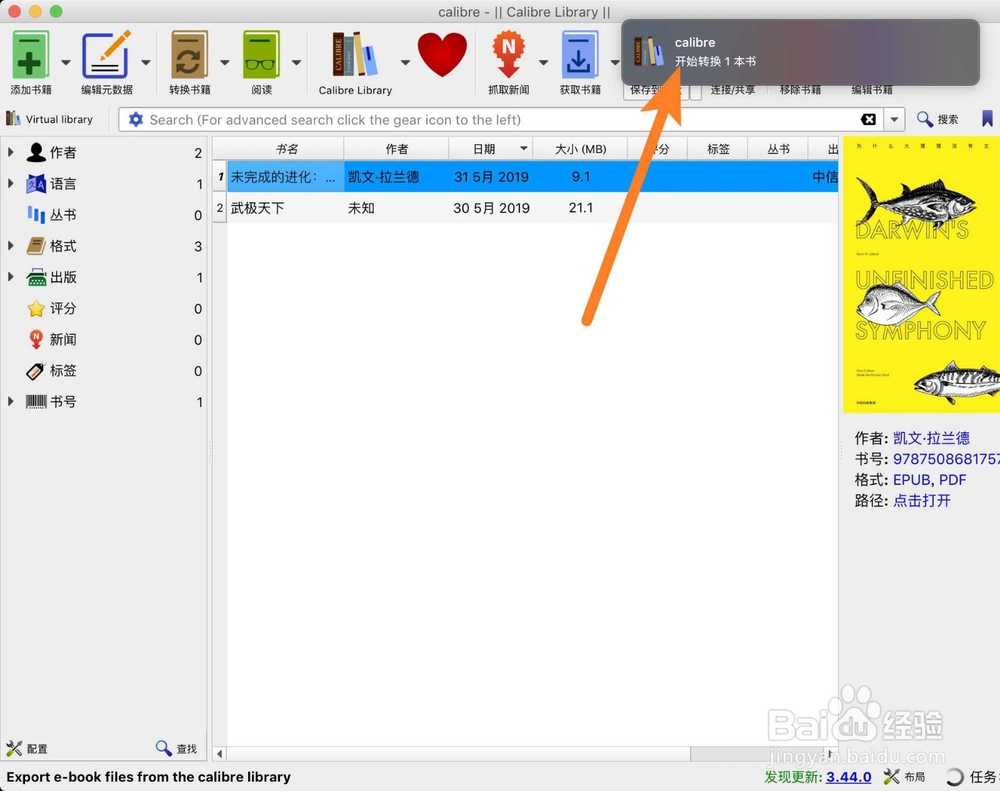Click the calibre notification banner

800,52
